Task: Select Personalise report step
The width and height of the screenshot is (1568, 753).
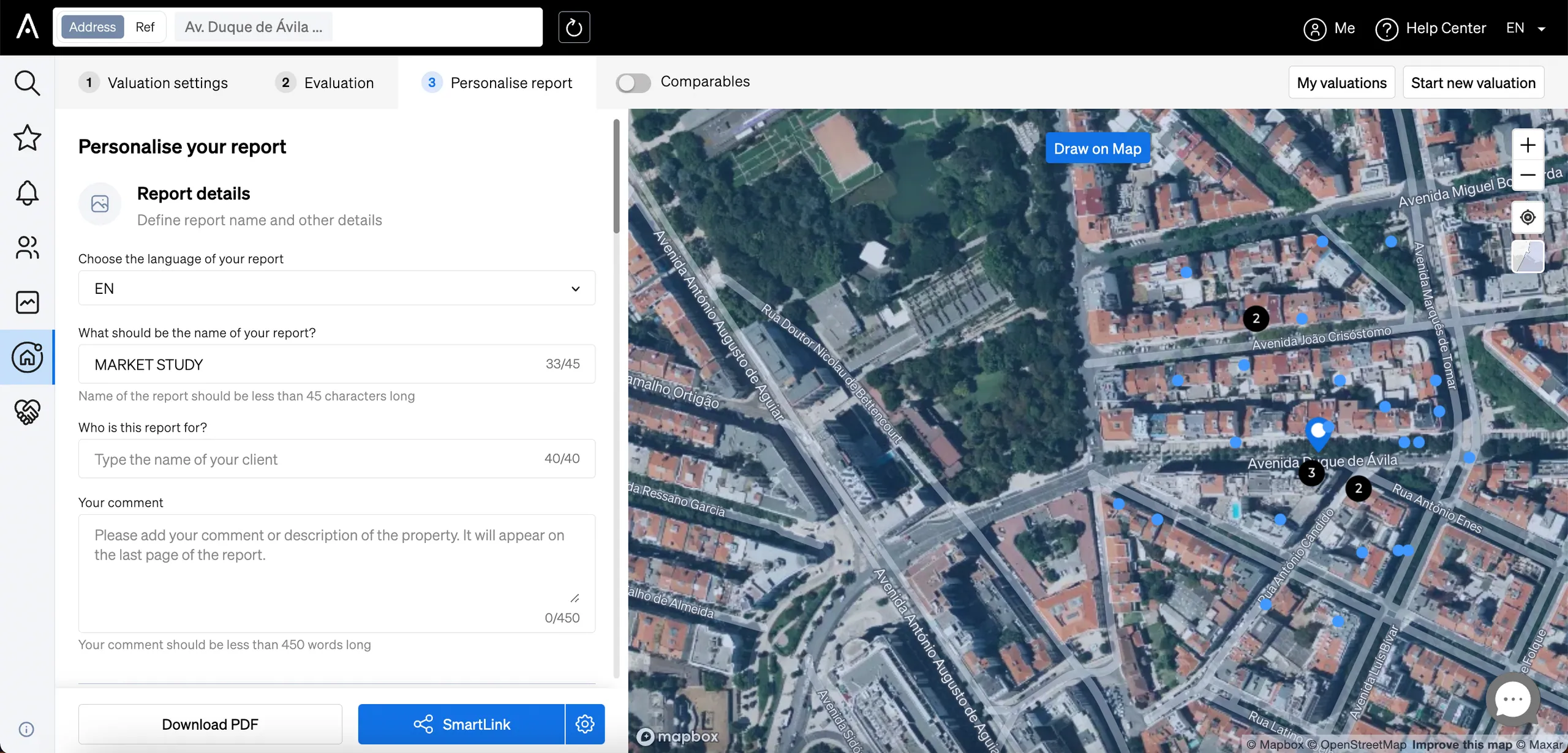Action: 497,83
